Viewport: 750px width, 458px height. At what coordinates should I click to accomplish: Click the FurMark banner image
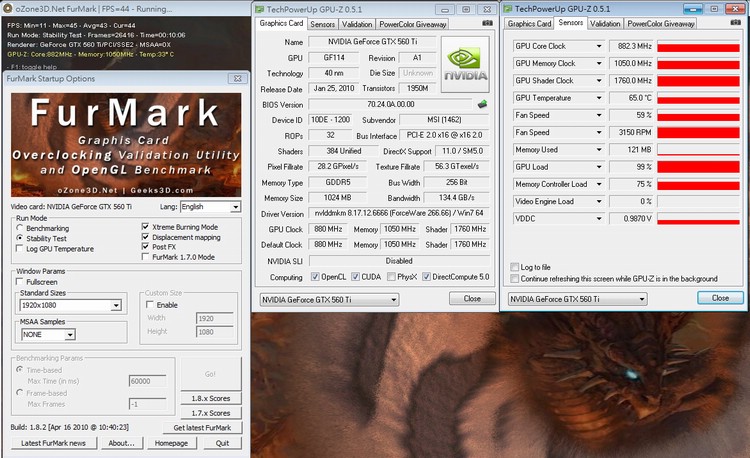126,145
